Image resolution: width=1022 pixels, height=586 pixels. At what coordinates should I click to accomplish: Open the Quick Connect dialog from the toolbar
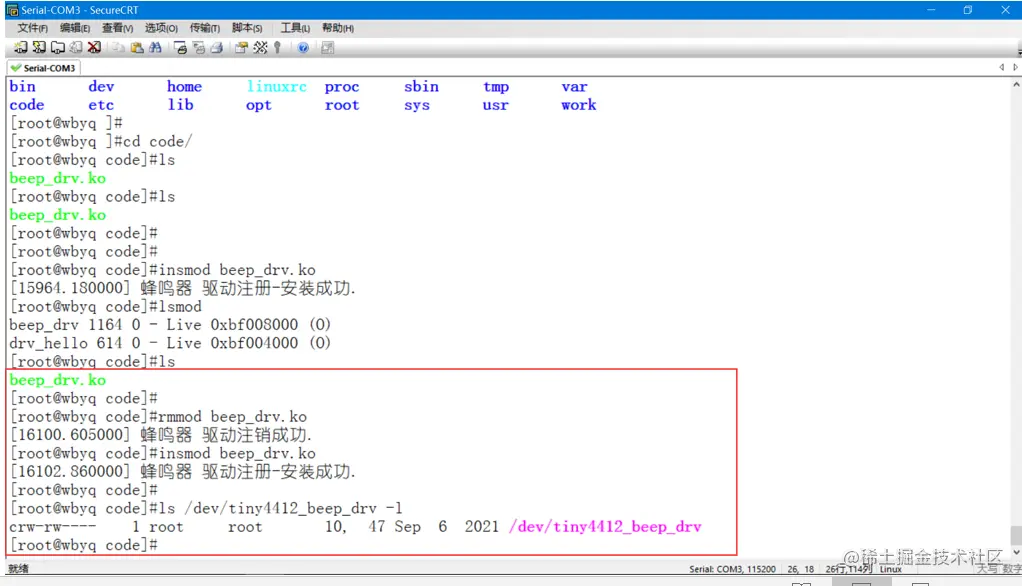tap(38, 48)
